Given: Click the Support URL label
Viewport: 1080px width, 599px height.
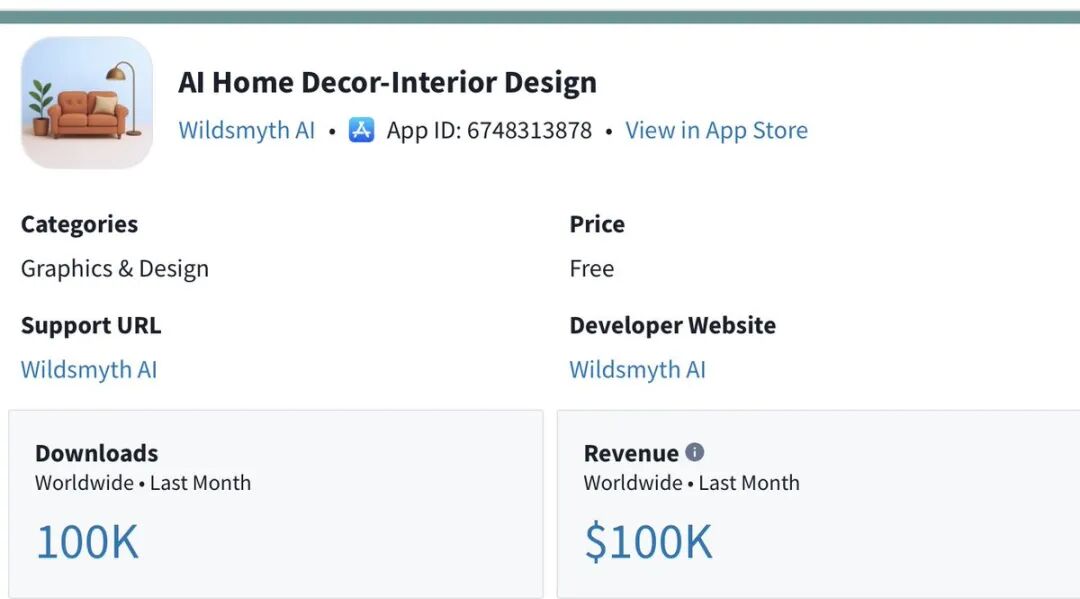Looking at the screenshot, I should (x=91, y=325).
